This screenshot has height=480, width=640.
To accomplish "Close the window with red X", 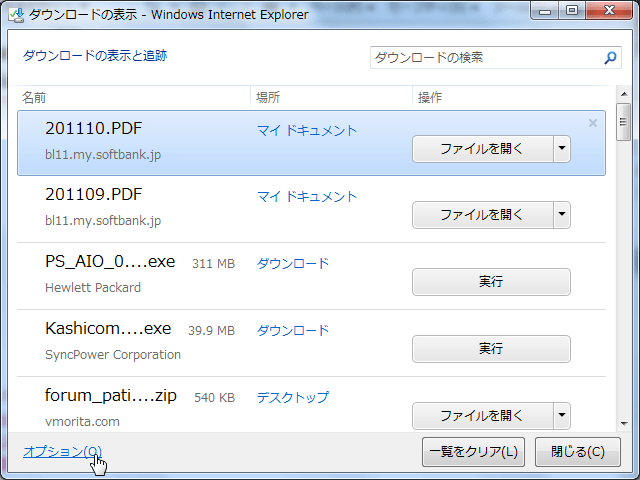I will click(x=609, y=11).
